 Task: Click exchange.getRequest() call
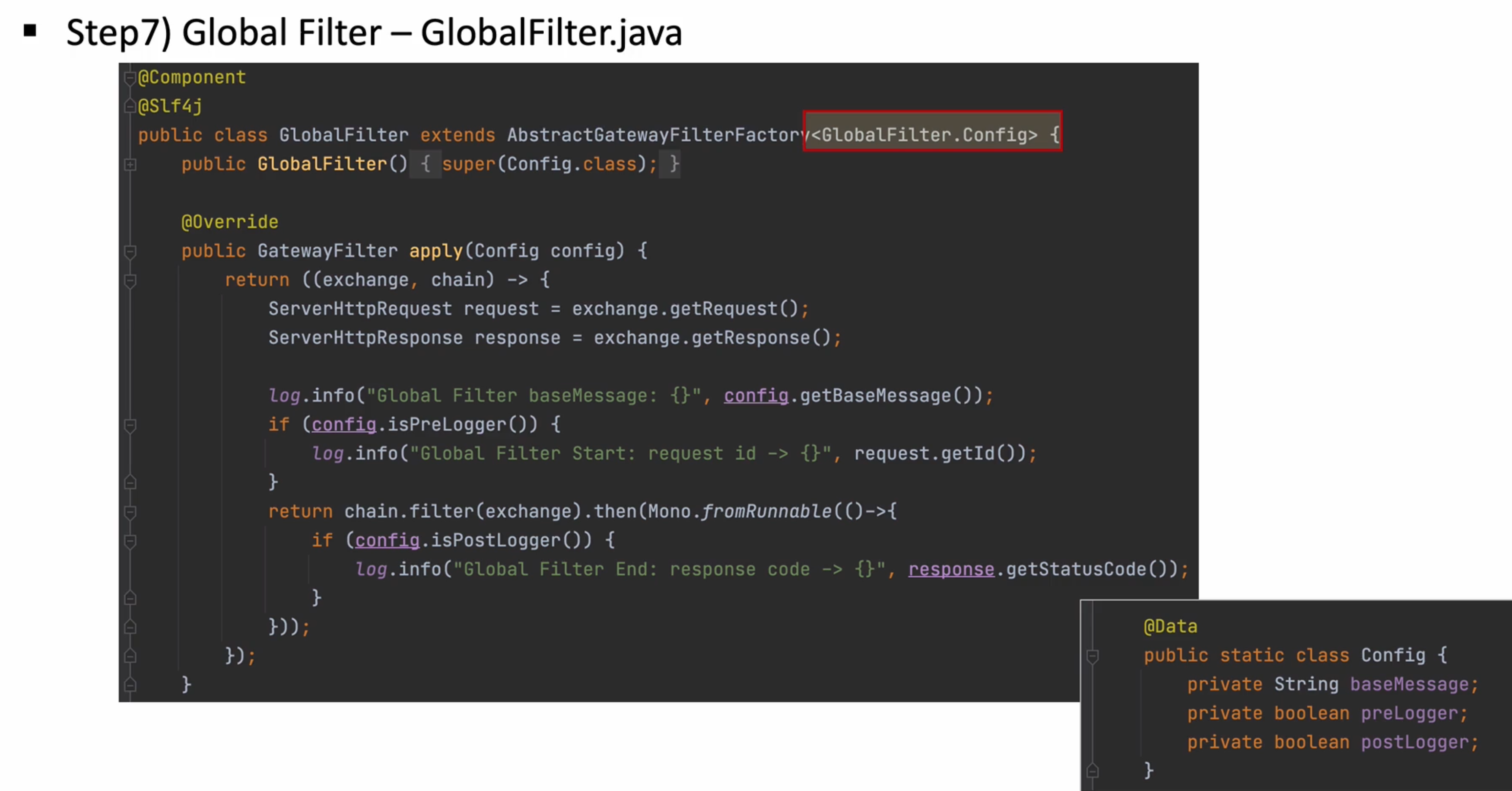pyautogui.click(x=685, y=309)
